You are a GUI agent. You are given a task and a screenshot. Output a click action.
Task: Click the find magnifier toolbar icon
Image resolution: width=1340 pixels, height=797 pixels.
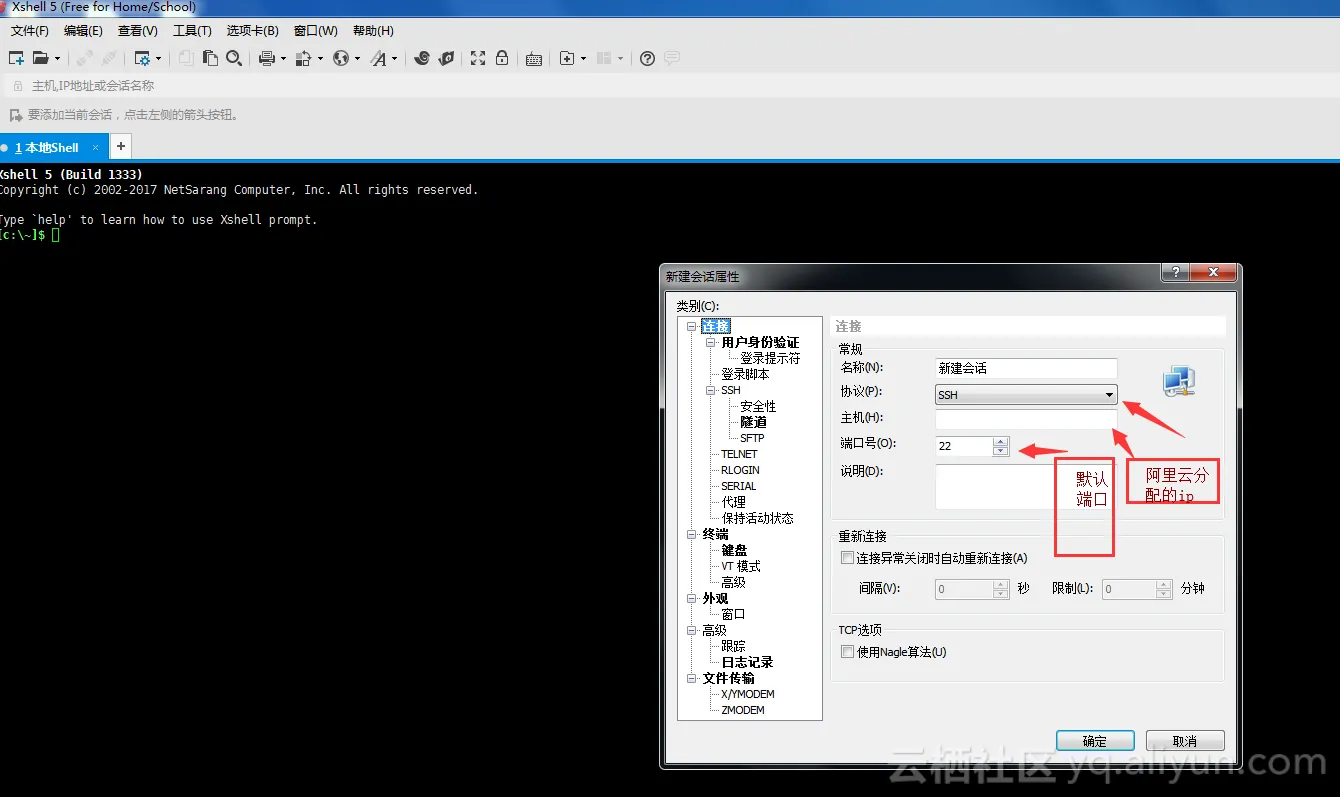tap(234, 58)
